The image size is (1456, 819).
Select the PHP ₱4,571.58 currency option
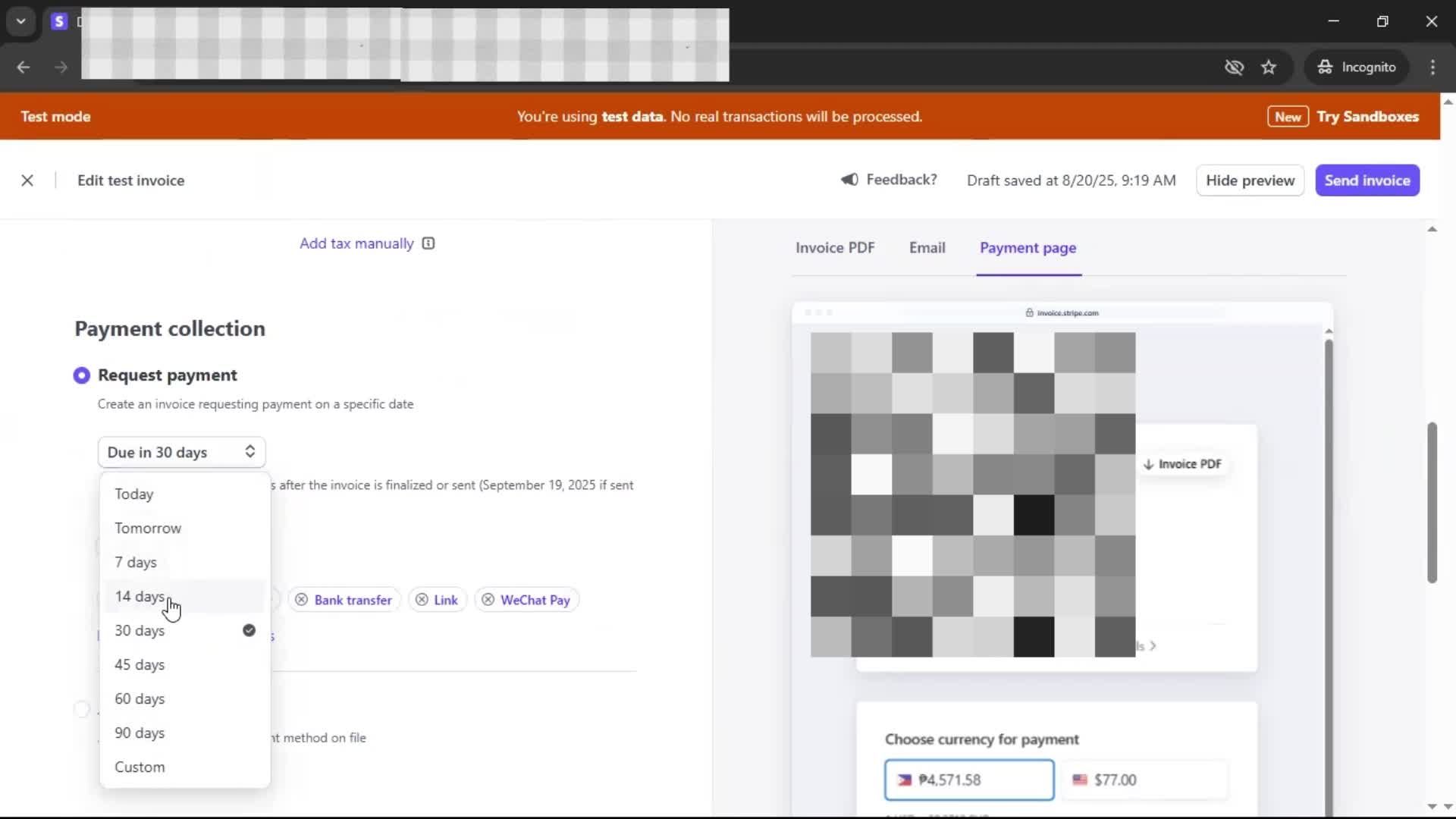click(x=968, y=780)
